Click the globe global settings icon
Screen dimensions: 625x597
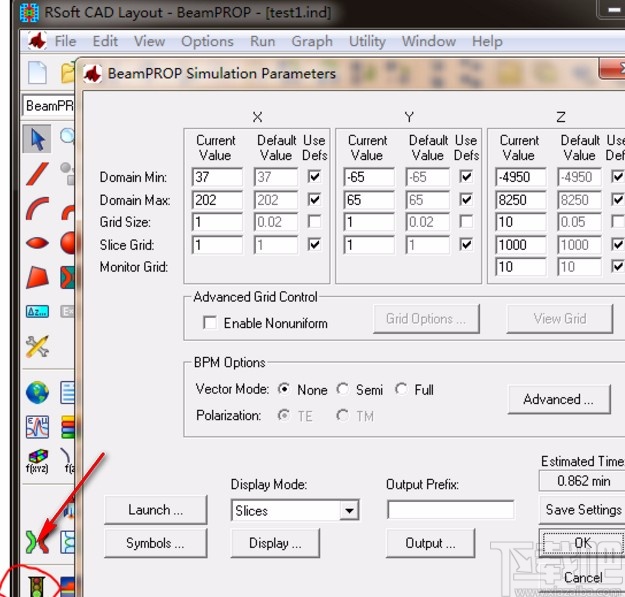(37, 393)
